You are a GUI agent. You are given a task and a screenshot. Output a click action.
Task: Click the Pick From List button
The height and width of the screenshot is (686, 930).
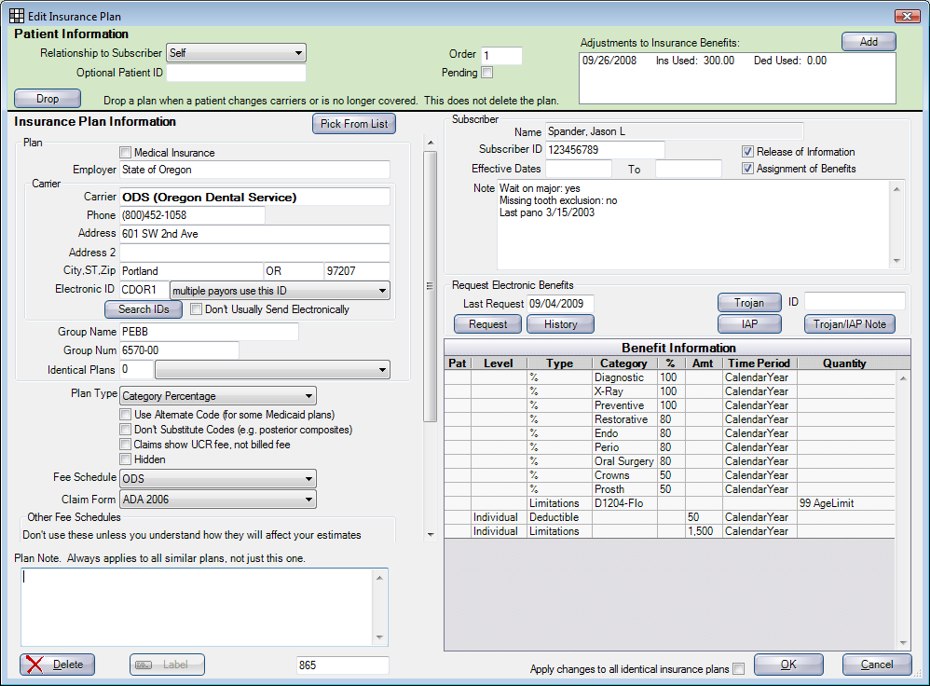coord(353,124)
